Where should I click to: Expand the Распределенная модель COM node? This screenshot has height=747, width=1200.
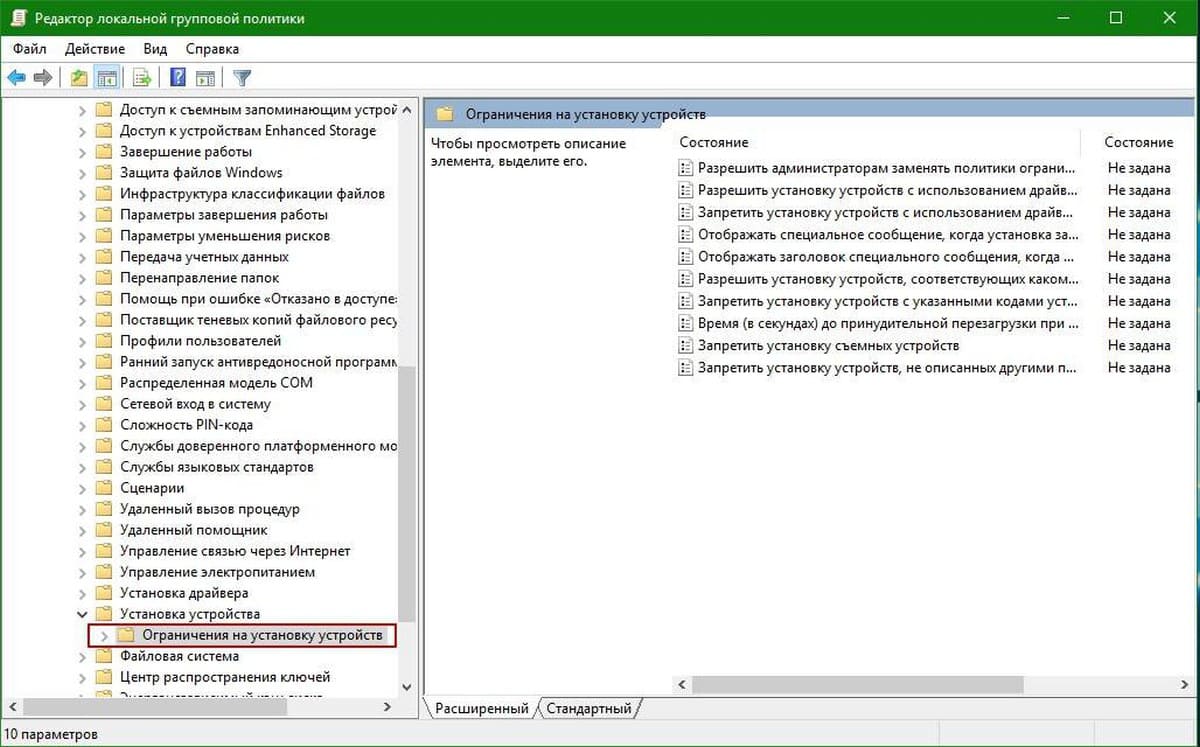coord(83,382)
